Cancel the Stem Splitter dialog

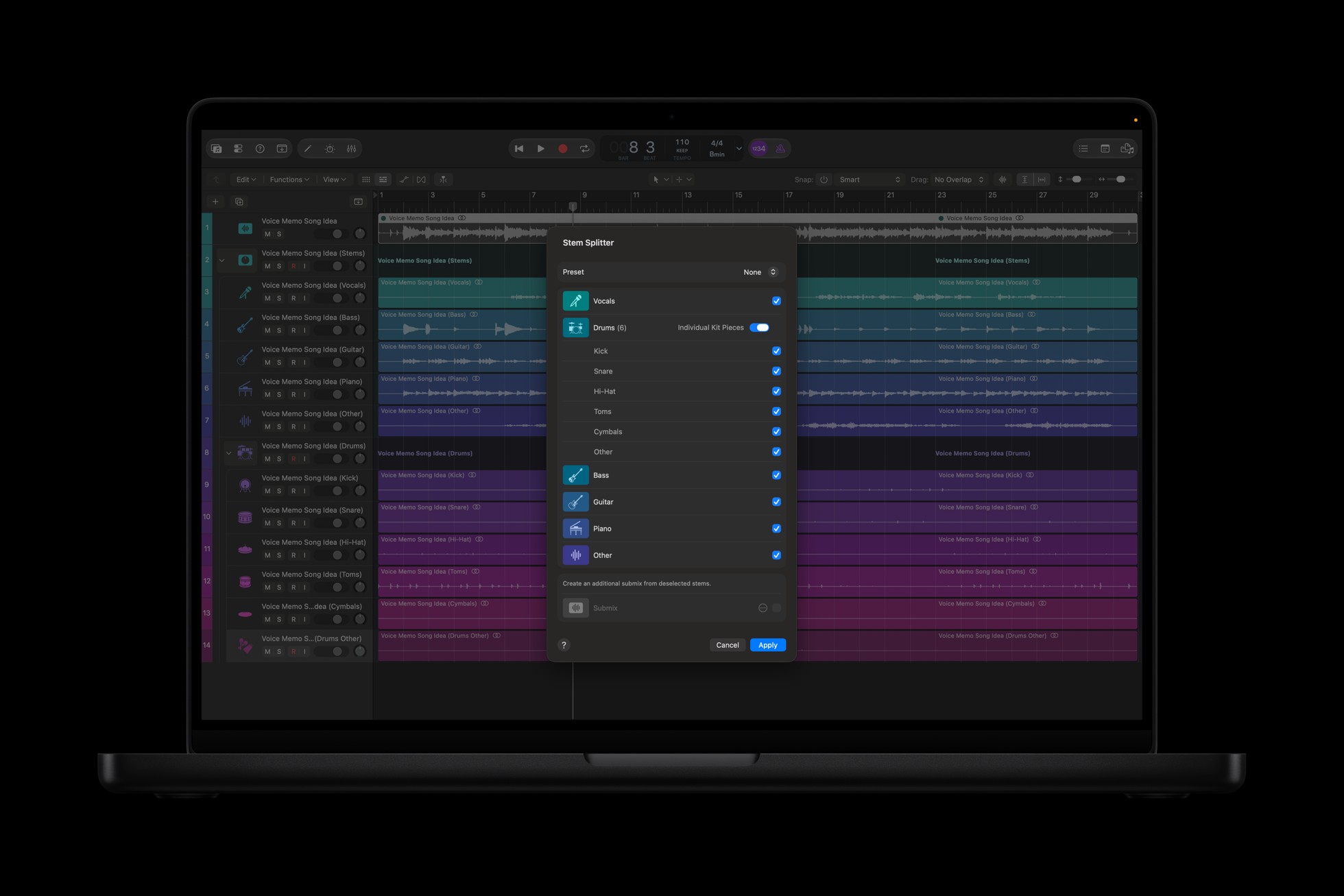[x=728, y=645]
